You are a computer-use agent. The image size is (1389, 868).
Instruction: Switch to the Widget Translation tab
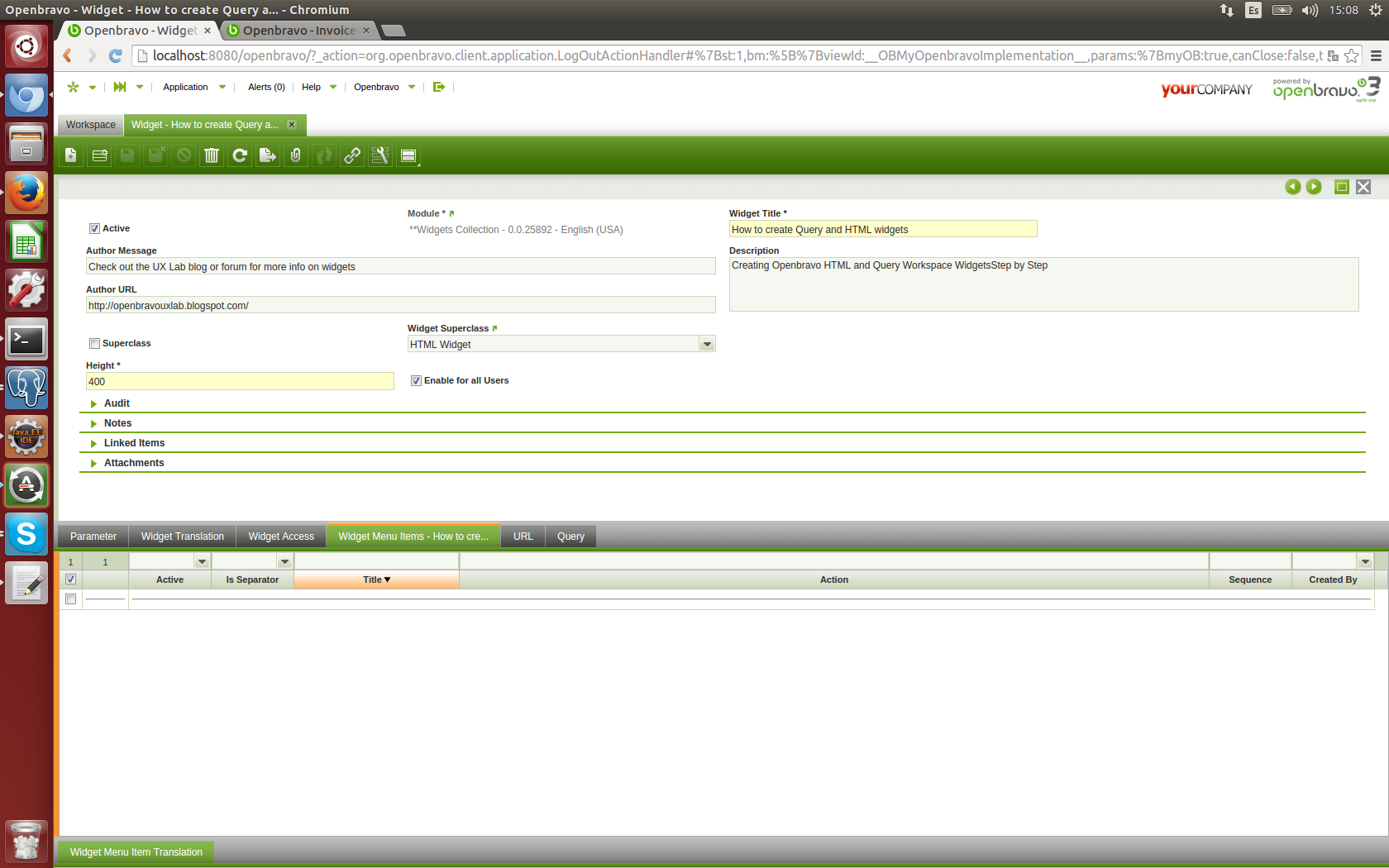coord(182,537)
